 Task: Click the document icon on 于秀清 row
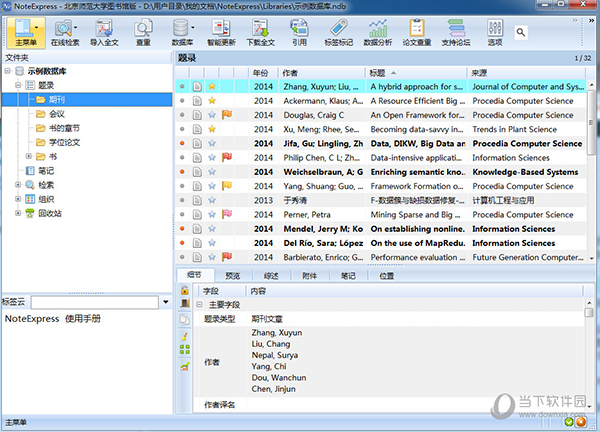(x=197, y=200)
